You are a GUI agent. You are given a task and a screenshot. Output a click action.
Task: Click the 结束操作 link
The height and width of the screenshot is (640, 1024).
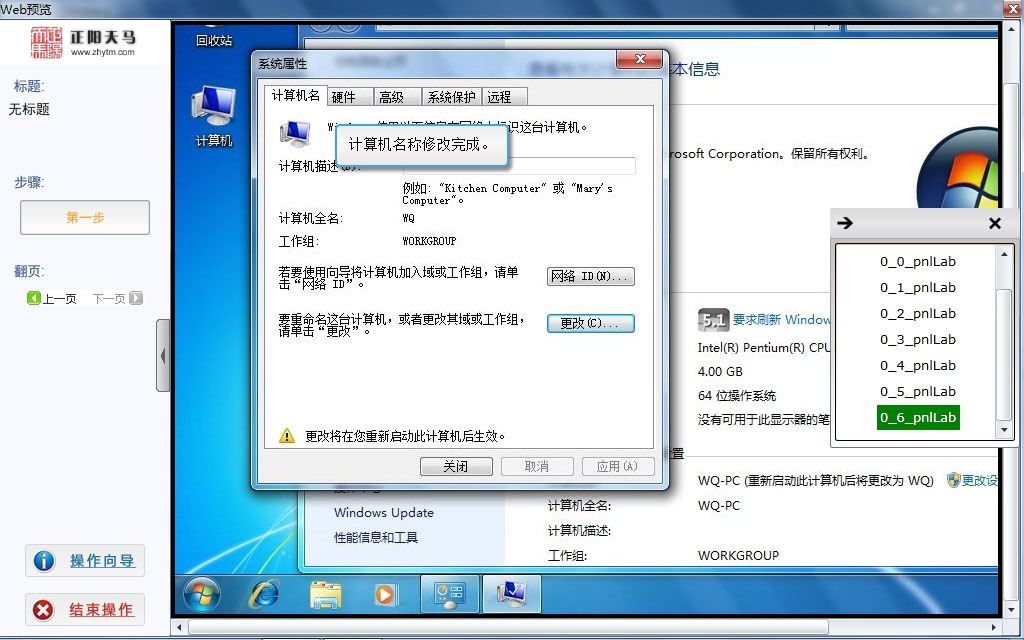tap(101, 610)
